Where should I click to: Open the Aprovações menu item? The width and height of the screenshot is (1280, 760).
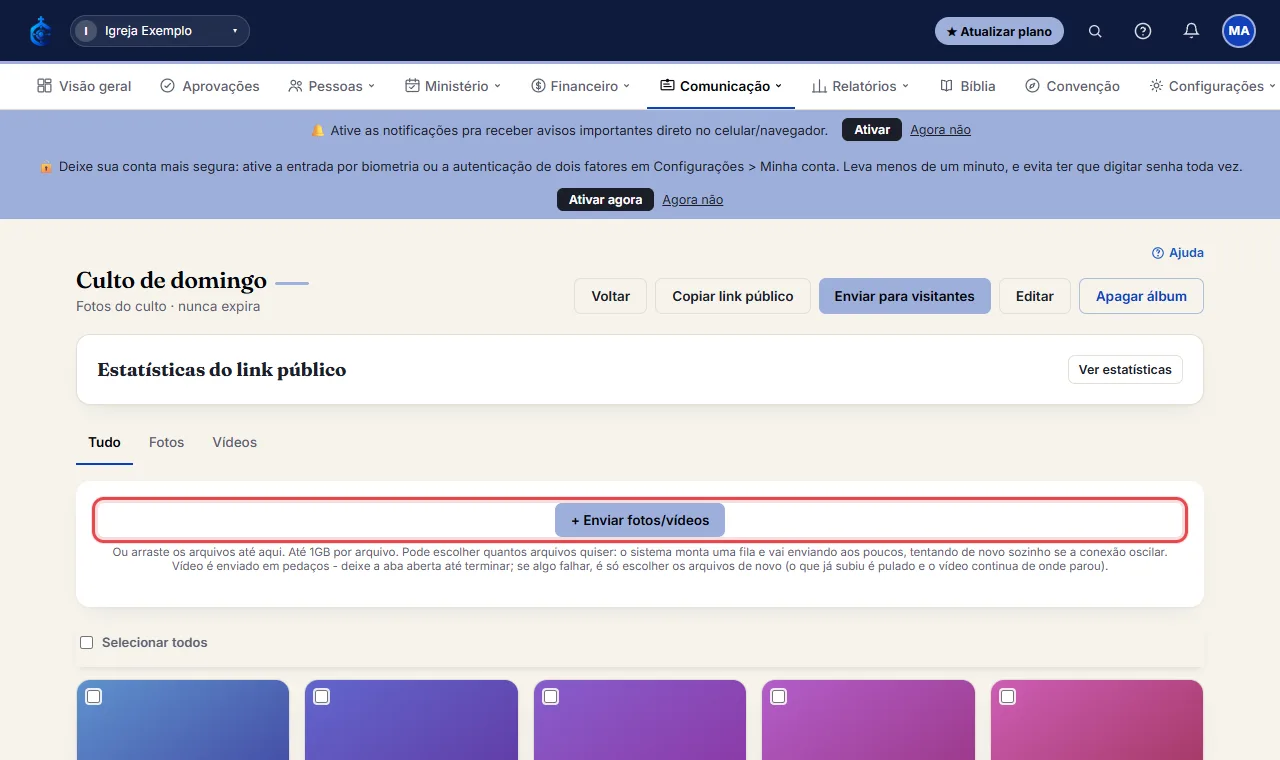(x=210, y=86)
